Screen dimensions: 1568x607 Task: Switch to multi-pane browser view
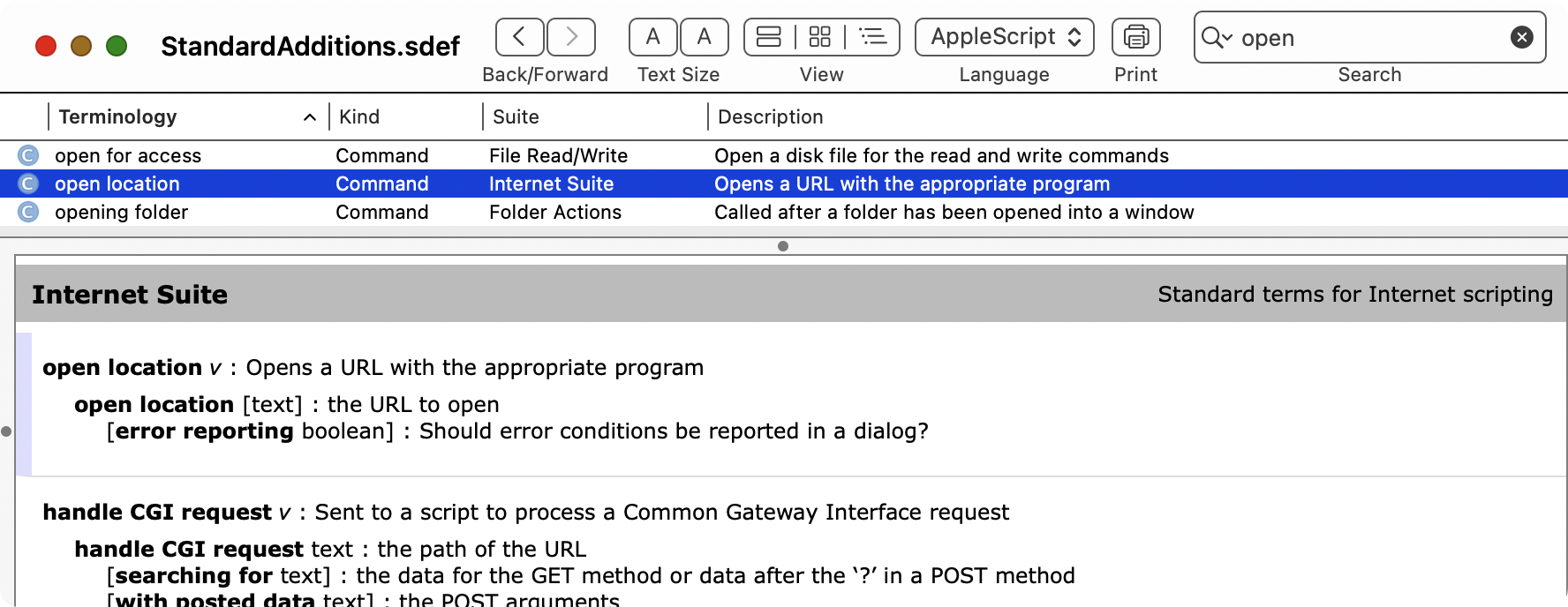point(820,36)
